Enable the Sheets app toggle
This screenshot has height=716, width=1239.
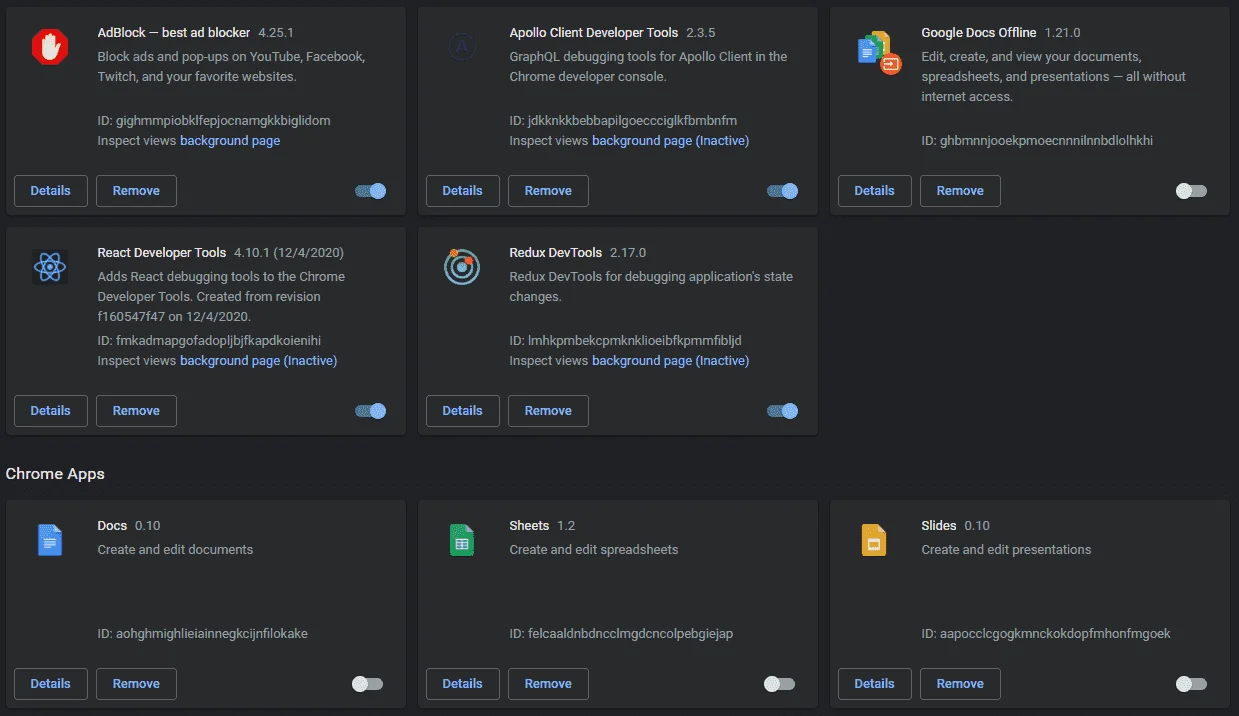[780, 684]
